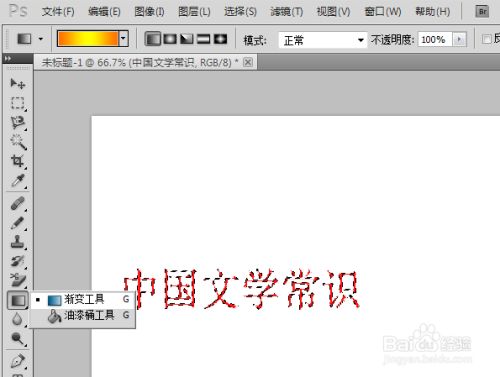The image size is (500, 377).
Task: Close the 未标题-1 document tab
Action: (x=248, y=62)
